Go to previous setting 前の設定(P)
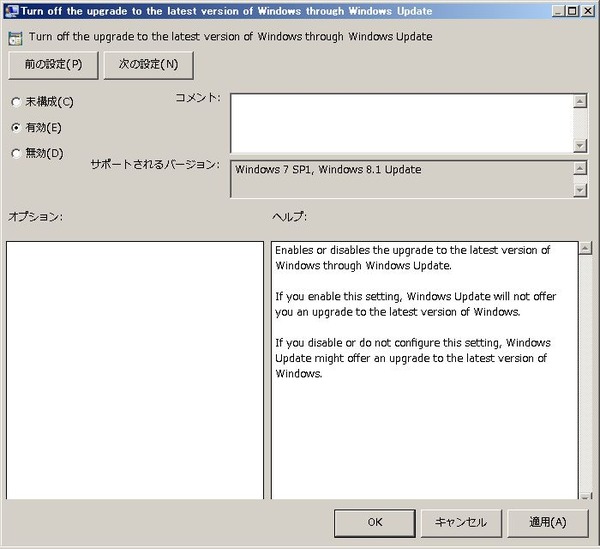 coord(53,65)
